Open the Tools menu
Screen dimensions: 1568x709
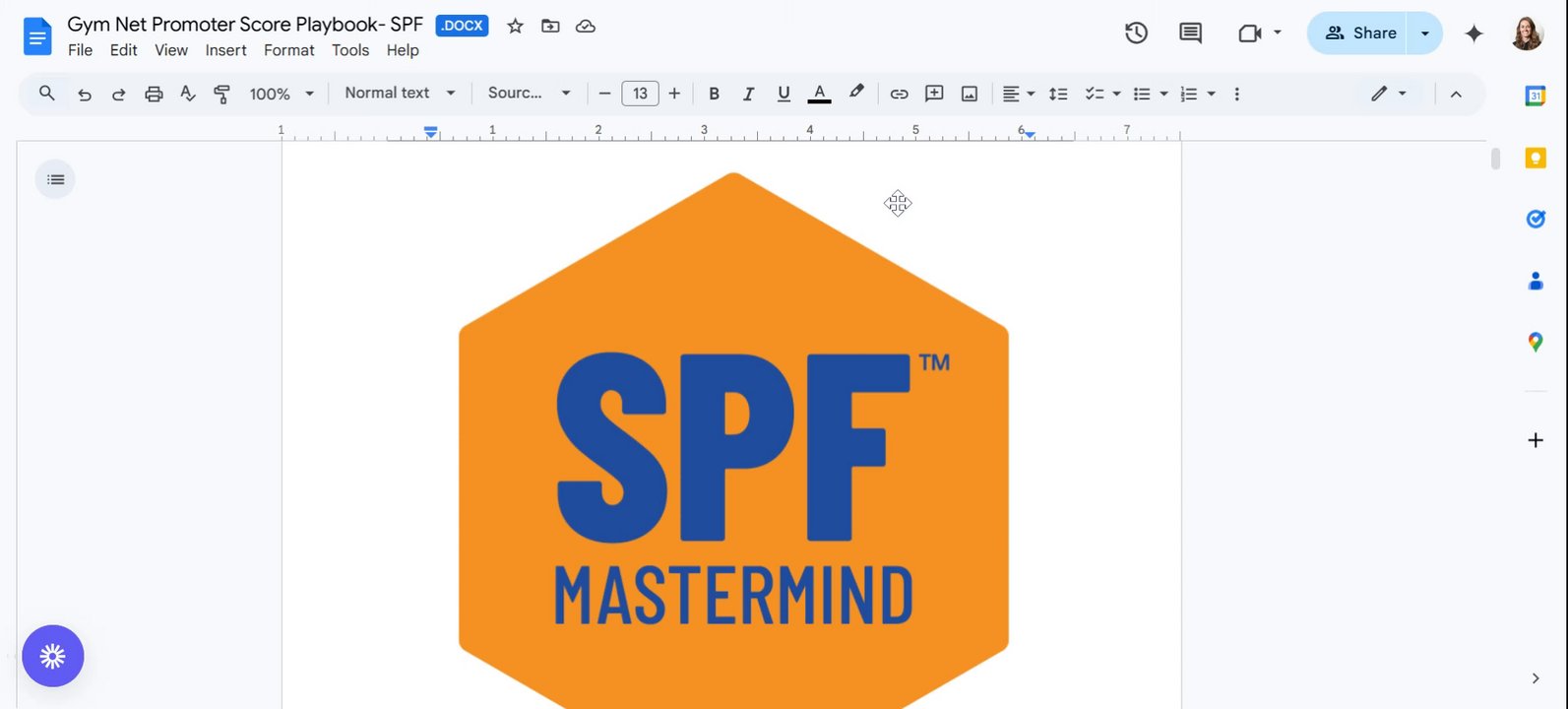click(350, 50)
